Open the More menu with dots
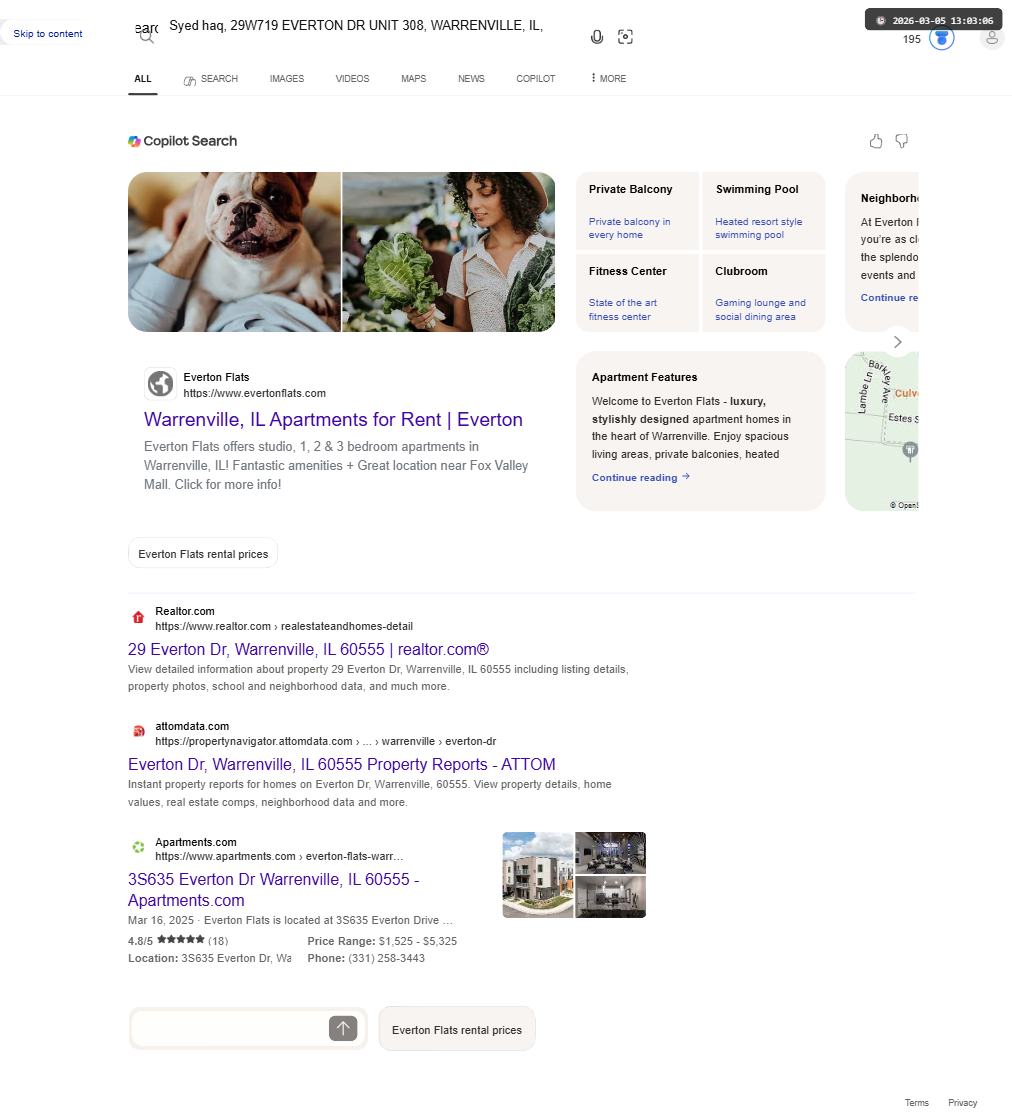 coord(608,79)
